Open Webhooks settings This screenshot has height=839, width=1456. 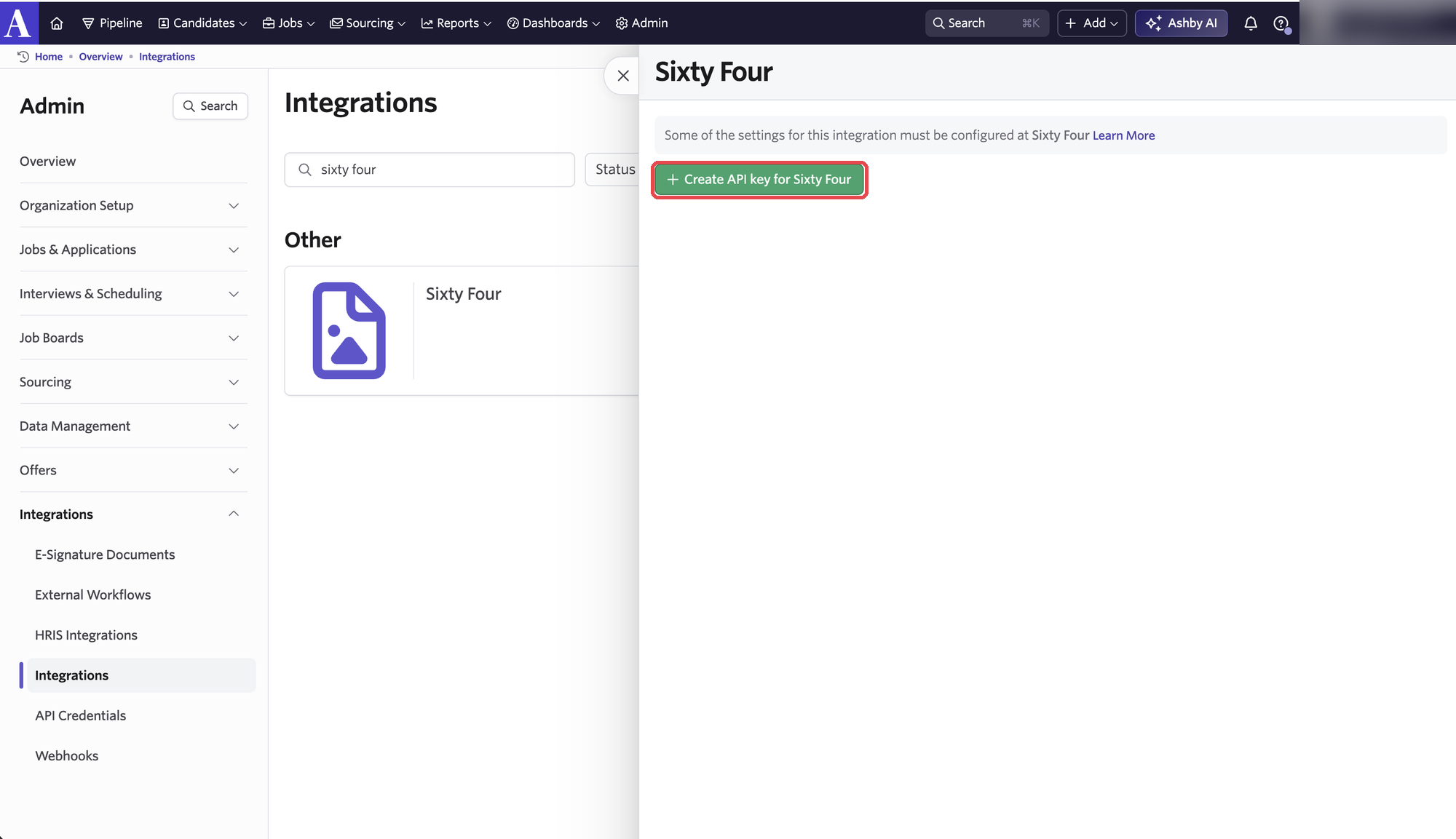coord(66,756)
